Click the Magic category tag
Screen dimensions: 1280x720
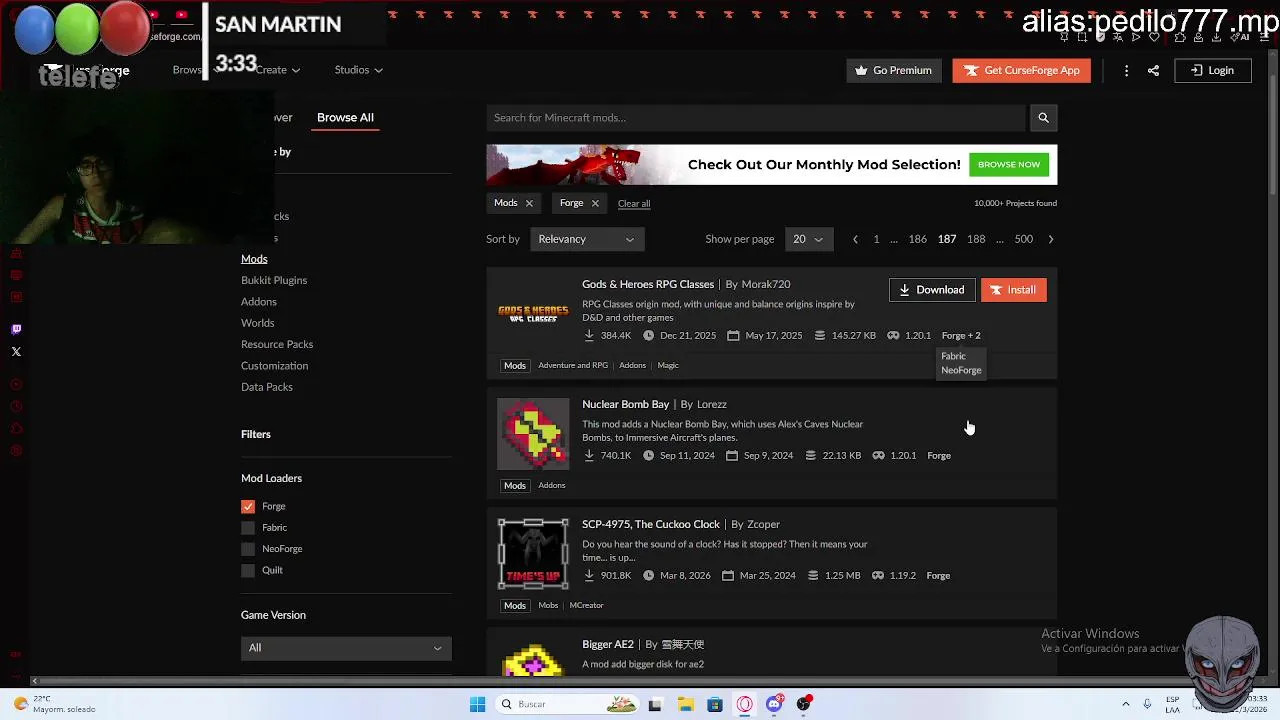tap(668, 365)
